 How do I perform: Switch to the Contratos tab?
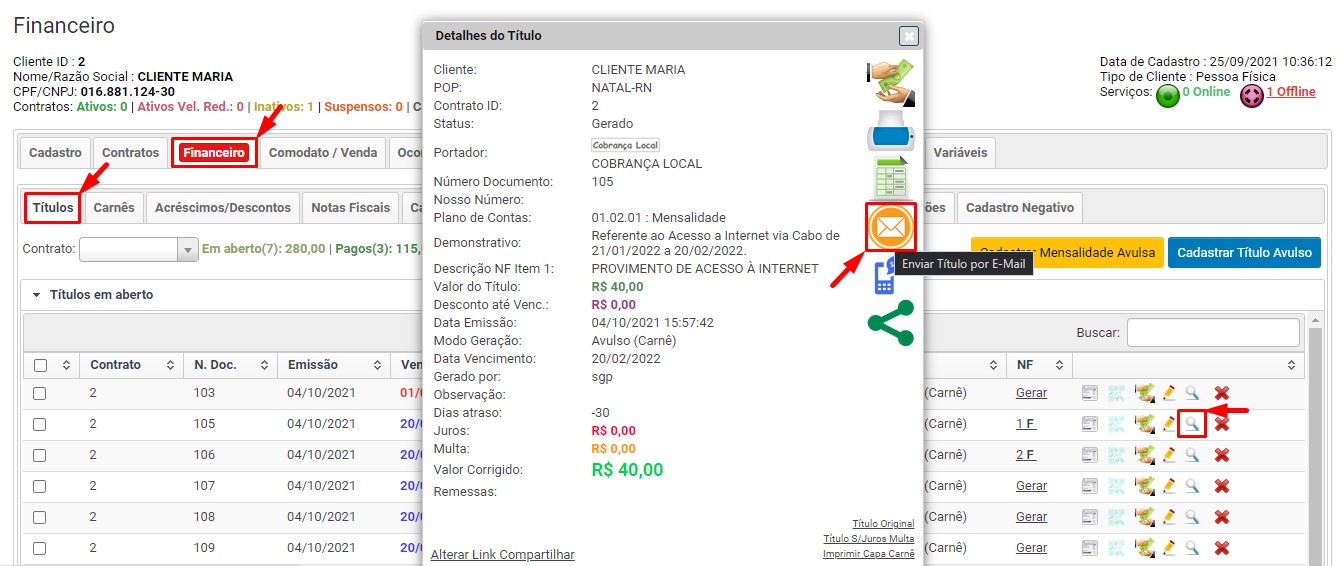point(130,153)
